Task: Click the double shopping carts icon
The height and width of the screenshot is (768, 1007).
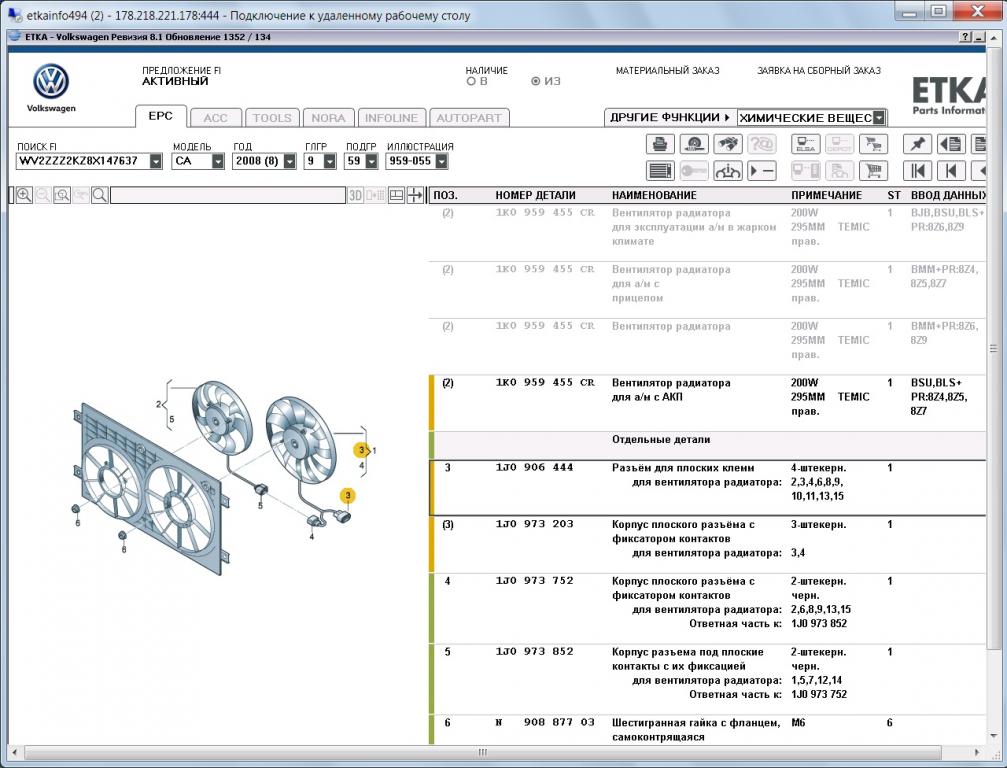Action: pos(873,144)
